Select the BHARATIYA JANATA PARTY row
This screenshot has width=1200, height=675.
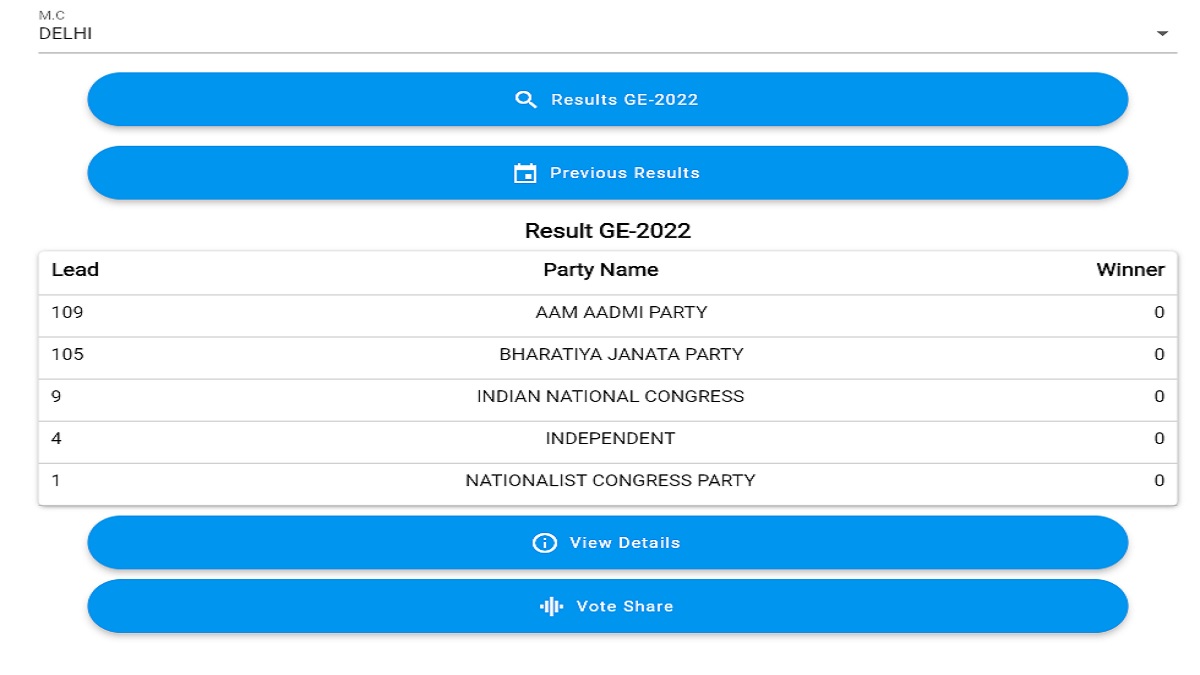click(606, 354)
